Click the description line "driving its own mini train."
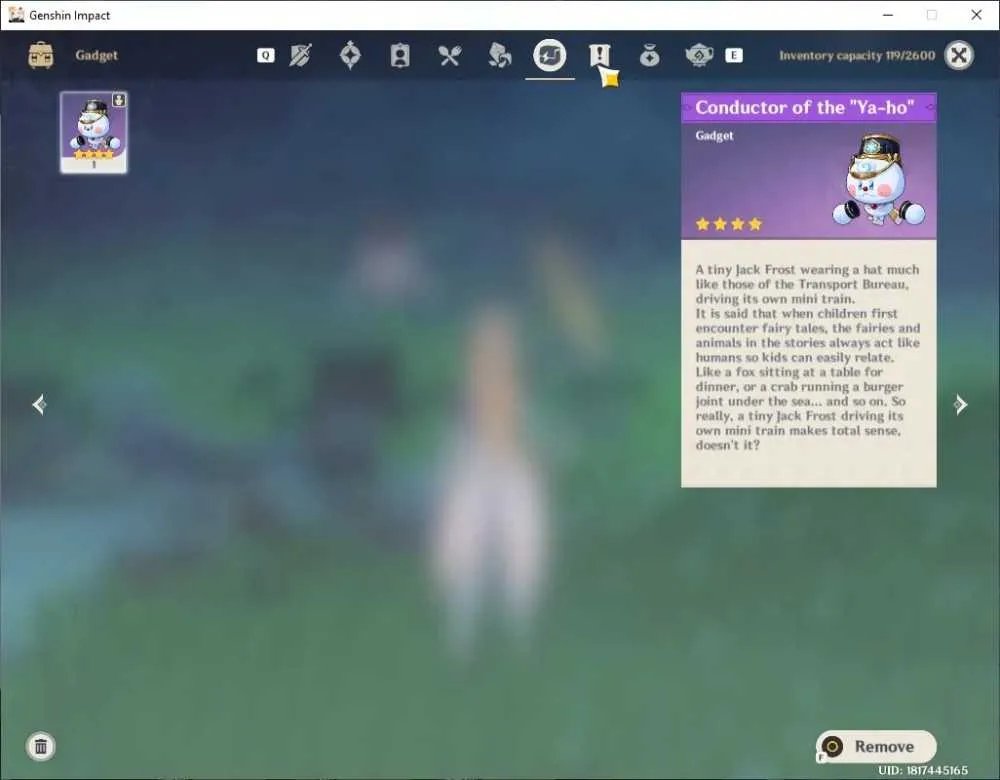This screenshot has width=1000, height=780. pos(775,298)
